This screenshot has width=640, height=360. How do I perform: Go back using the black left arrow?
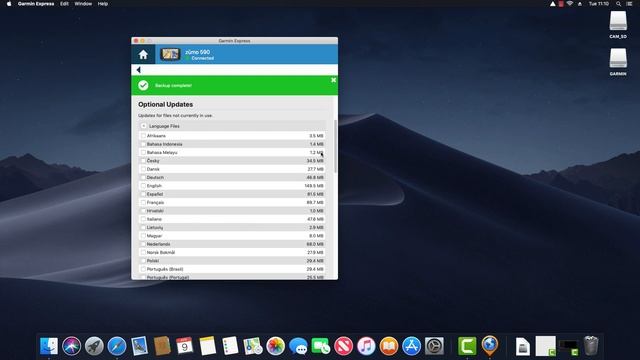pyautogui.click(x=139, y=70)
